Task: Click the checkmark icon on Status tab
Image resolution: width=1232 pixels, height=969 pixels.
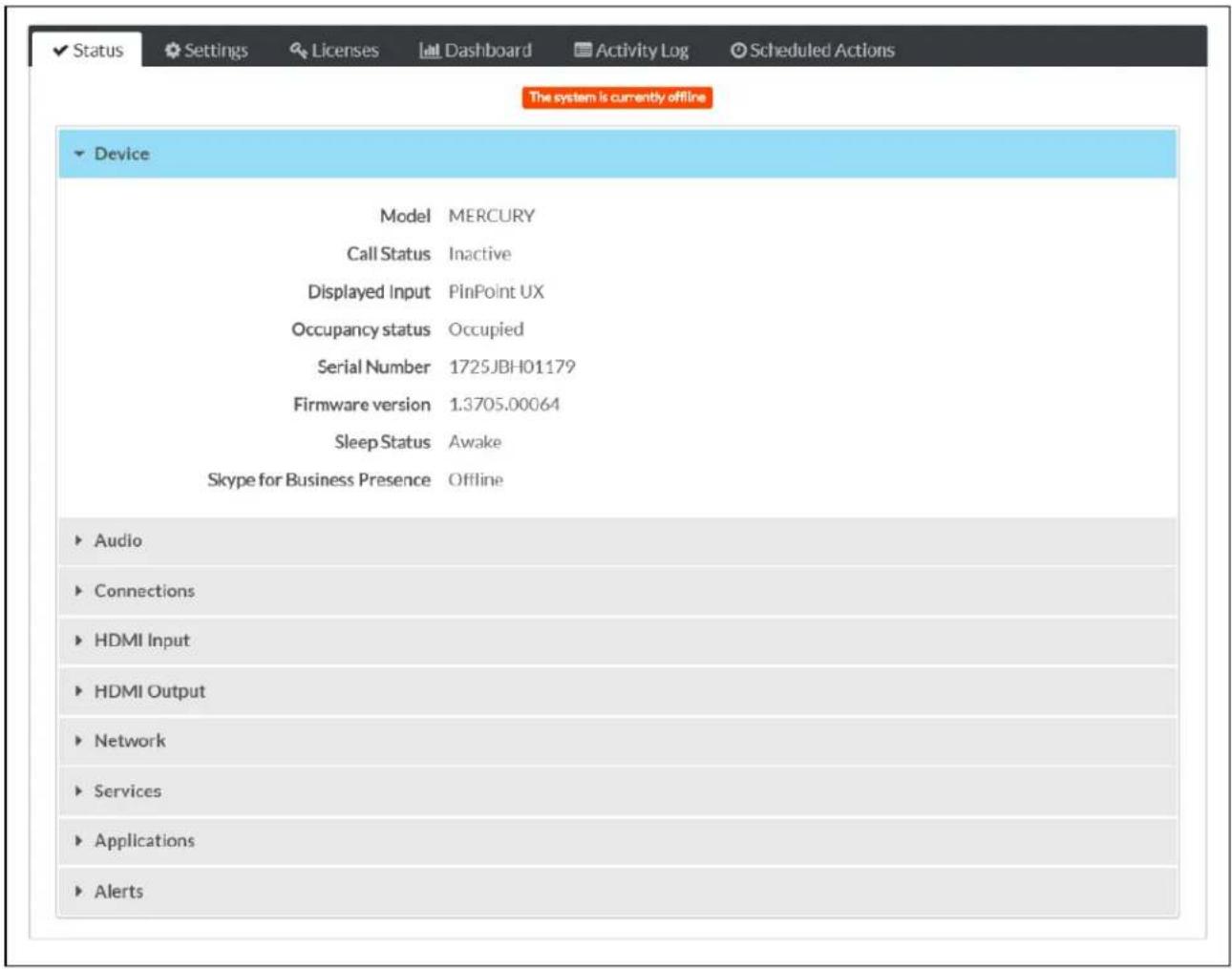Action: pyautogui.click(x=60, y=50)
